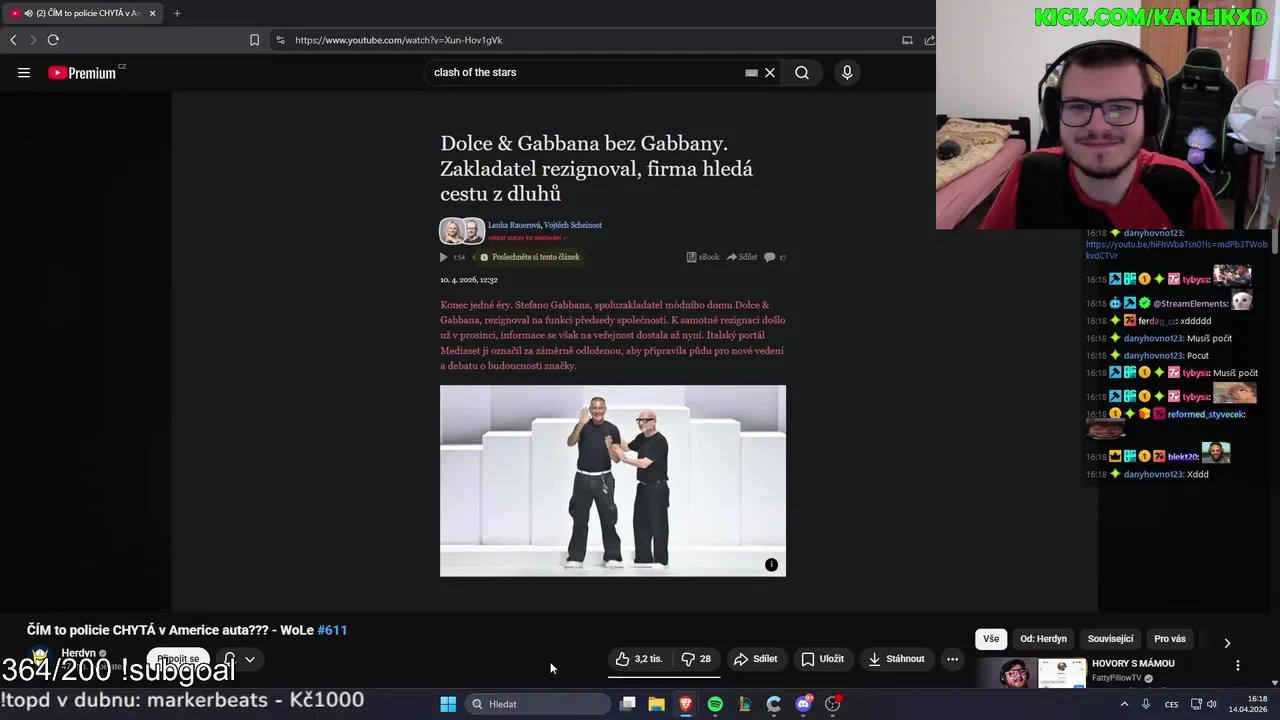1280x720 pixels.
Task: Open the YouTube hamburger guide menu
Action: pyautogui.click(x=24, y=72)
